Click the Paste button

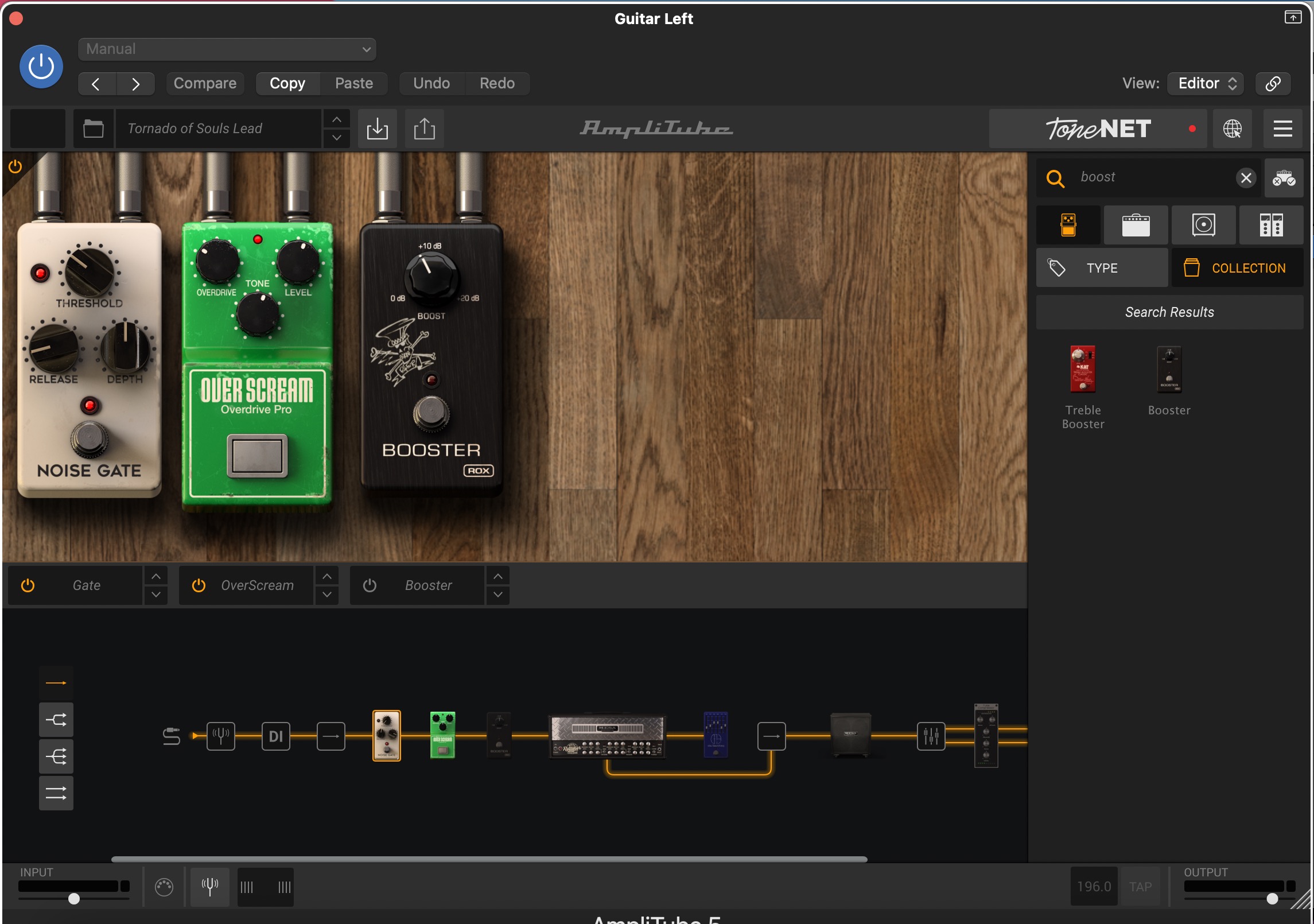pos(354,84)
